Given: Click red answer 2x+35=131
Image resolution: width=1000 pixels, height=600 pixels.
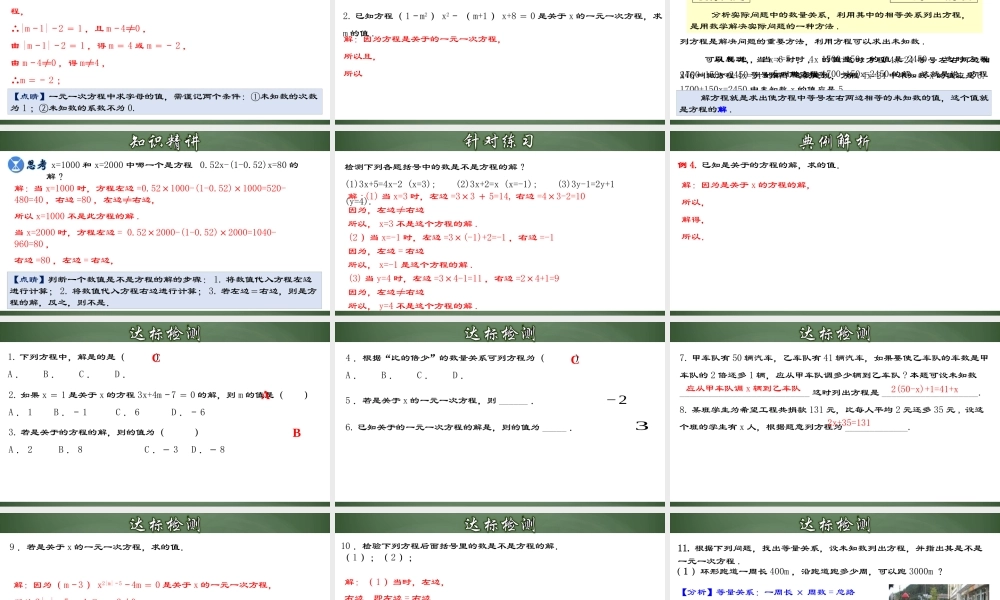Looking at the screenshot, I should click(x=849, y=423).
